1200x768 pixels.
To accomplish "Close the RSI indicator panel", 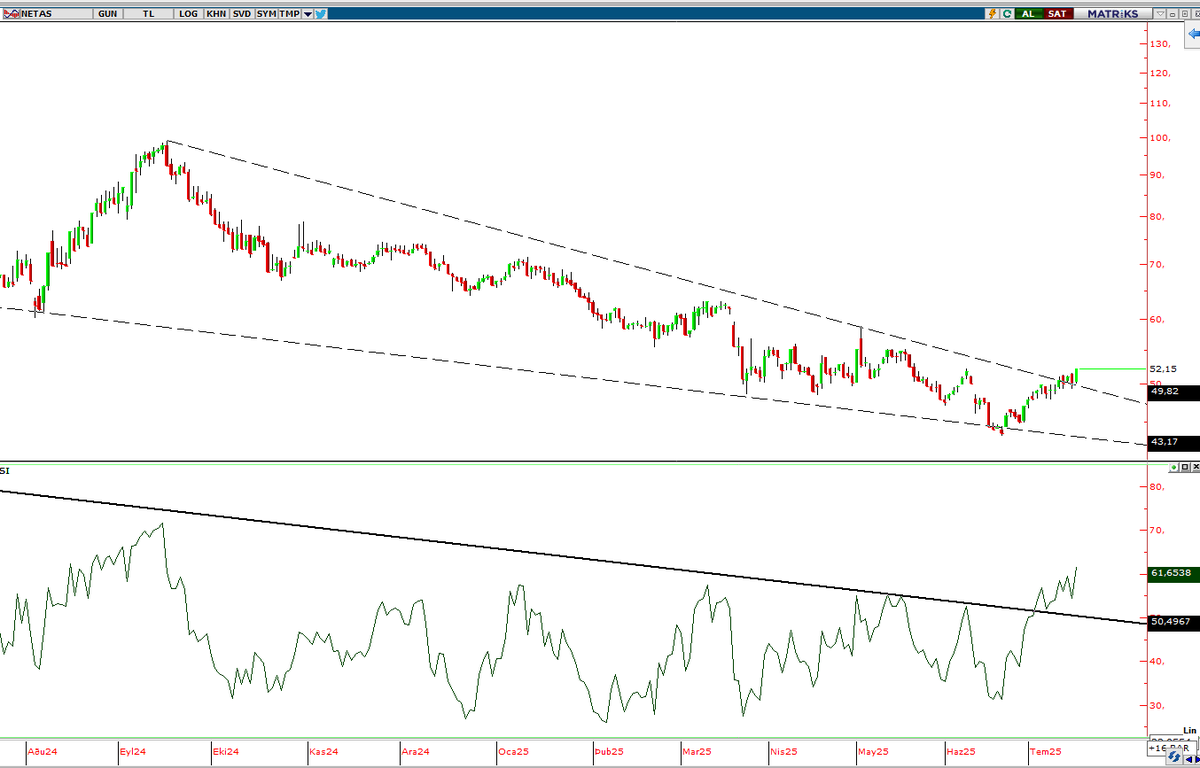I will coord(1196,467).
